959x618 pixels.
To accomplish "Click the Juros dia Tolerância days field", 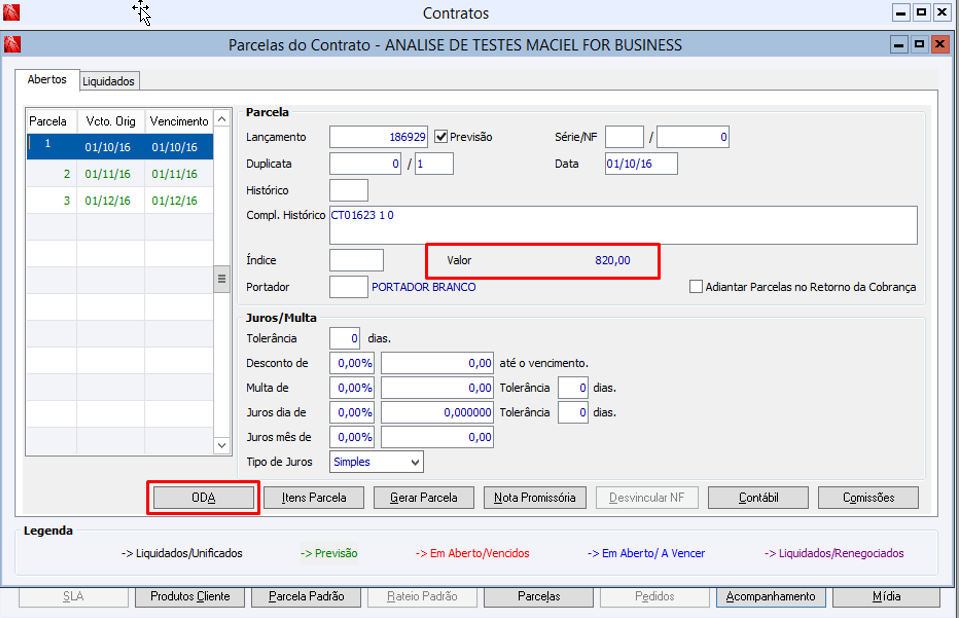I will (573, 412).
